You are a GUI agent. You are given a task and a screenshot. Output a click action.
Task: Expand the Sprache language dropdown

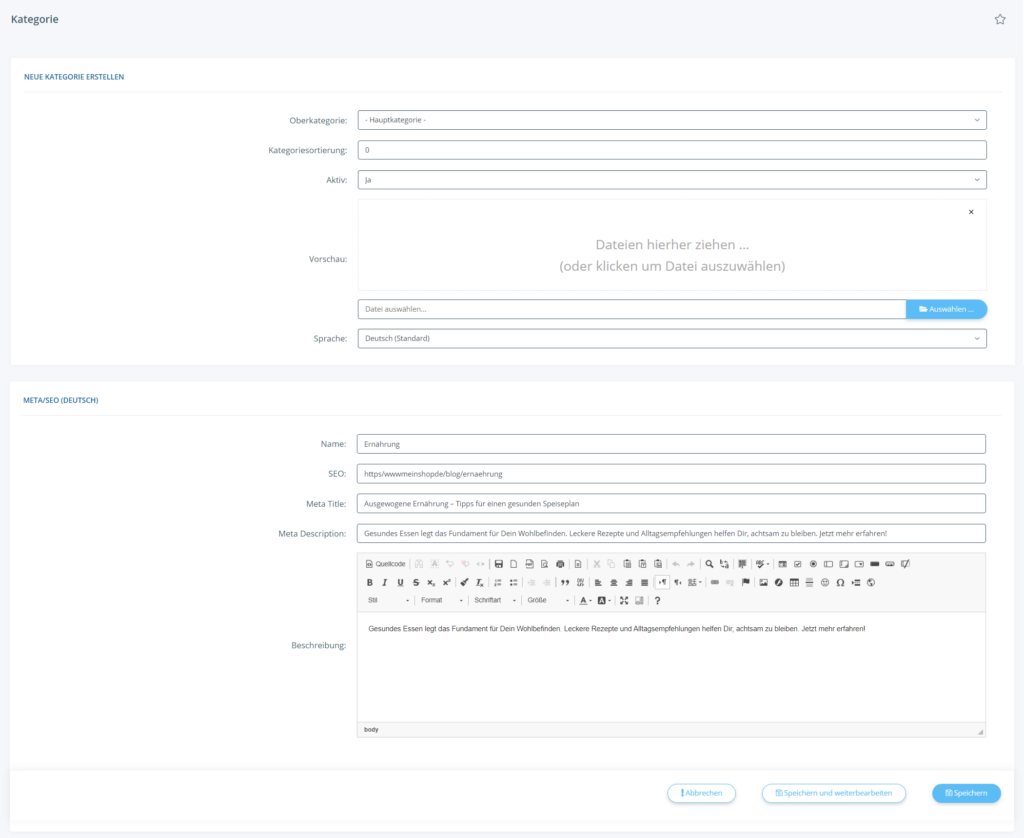tap(671, 339)
